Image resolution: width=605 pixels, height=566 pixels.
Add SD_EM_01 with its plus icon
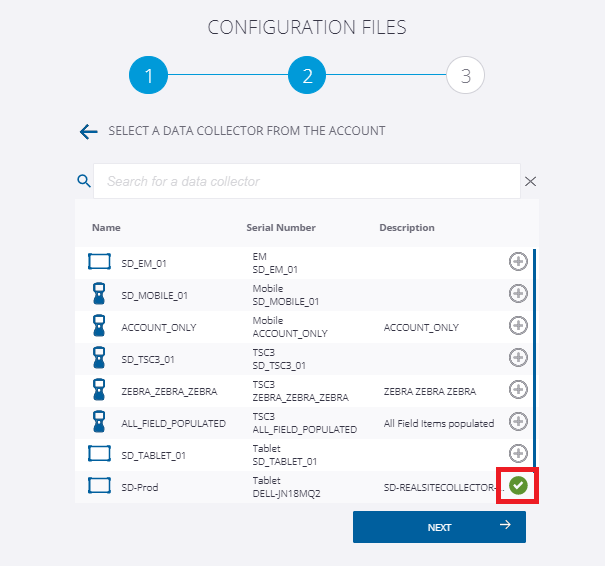[518, 262]
